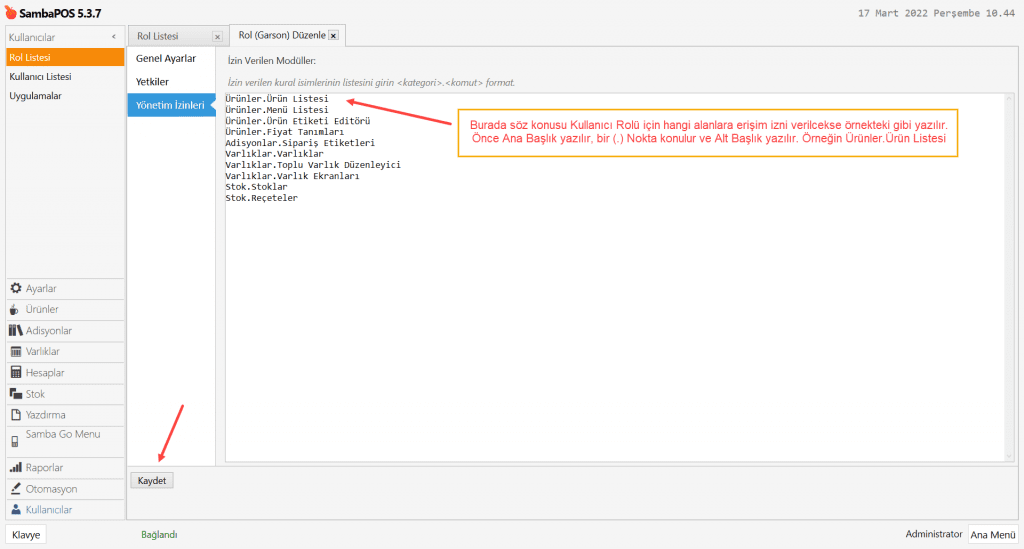Collapse the Kullanıcılar side panel chevron
The height and width of the screenshot is (549, 1024).
click(114, 37)
